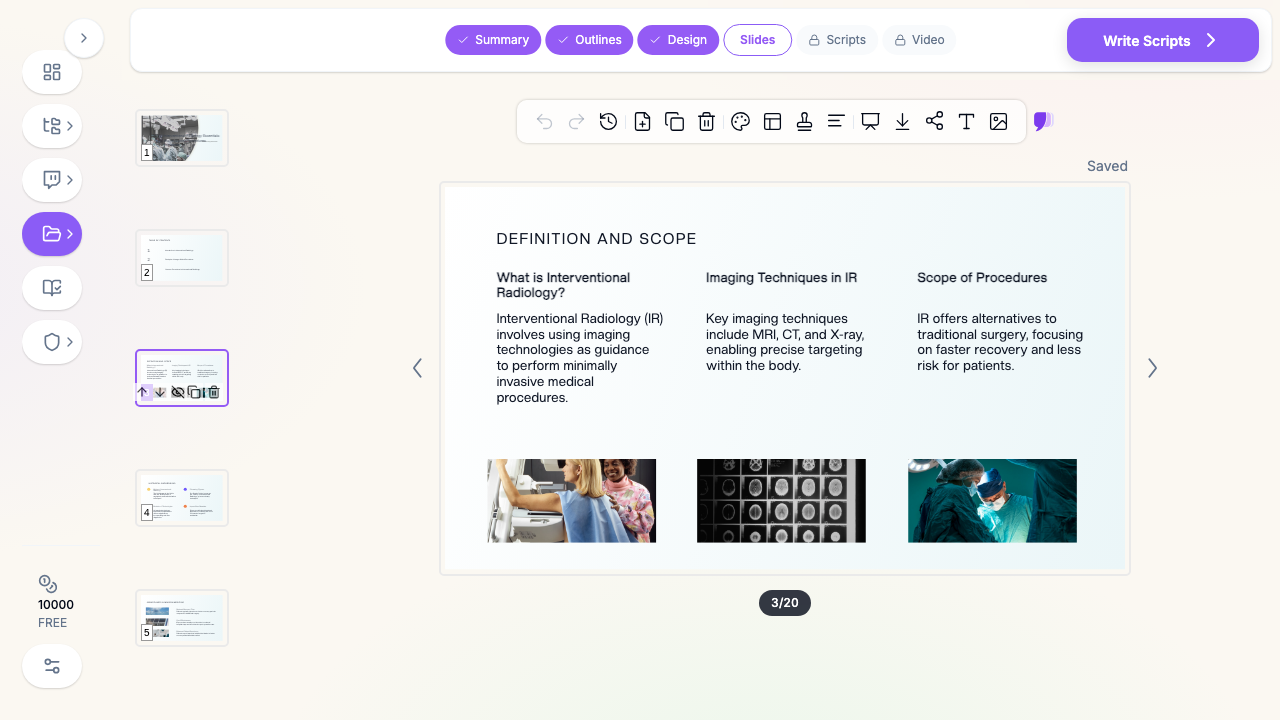Screen dimensions: 1280x720
Task: Click heading 'Imaging Techniques in IR'
Action: tap(781, 278)
